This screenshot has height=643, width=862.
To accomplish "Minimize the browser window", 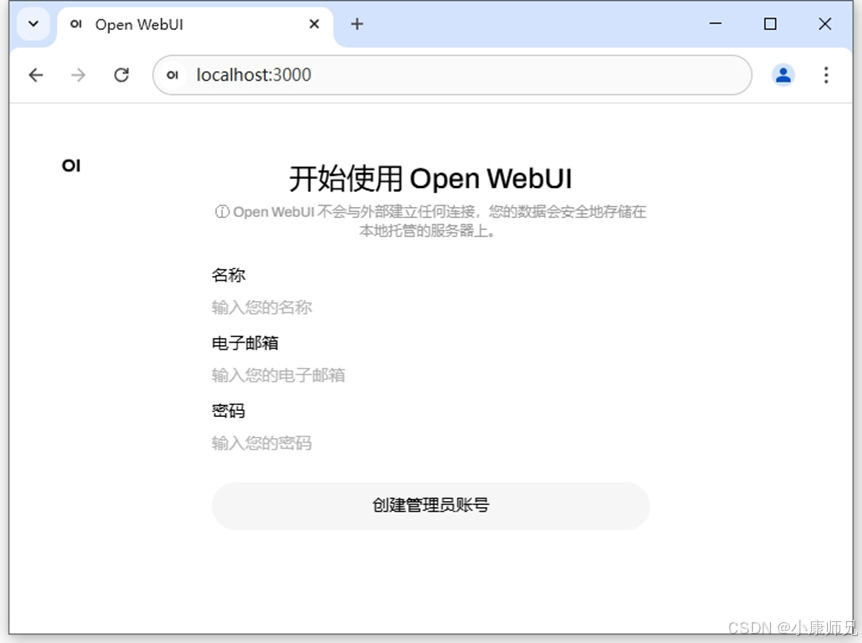I will pyautogui.click(x=714, y=23).
